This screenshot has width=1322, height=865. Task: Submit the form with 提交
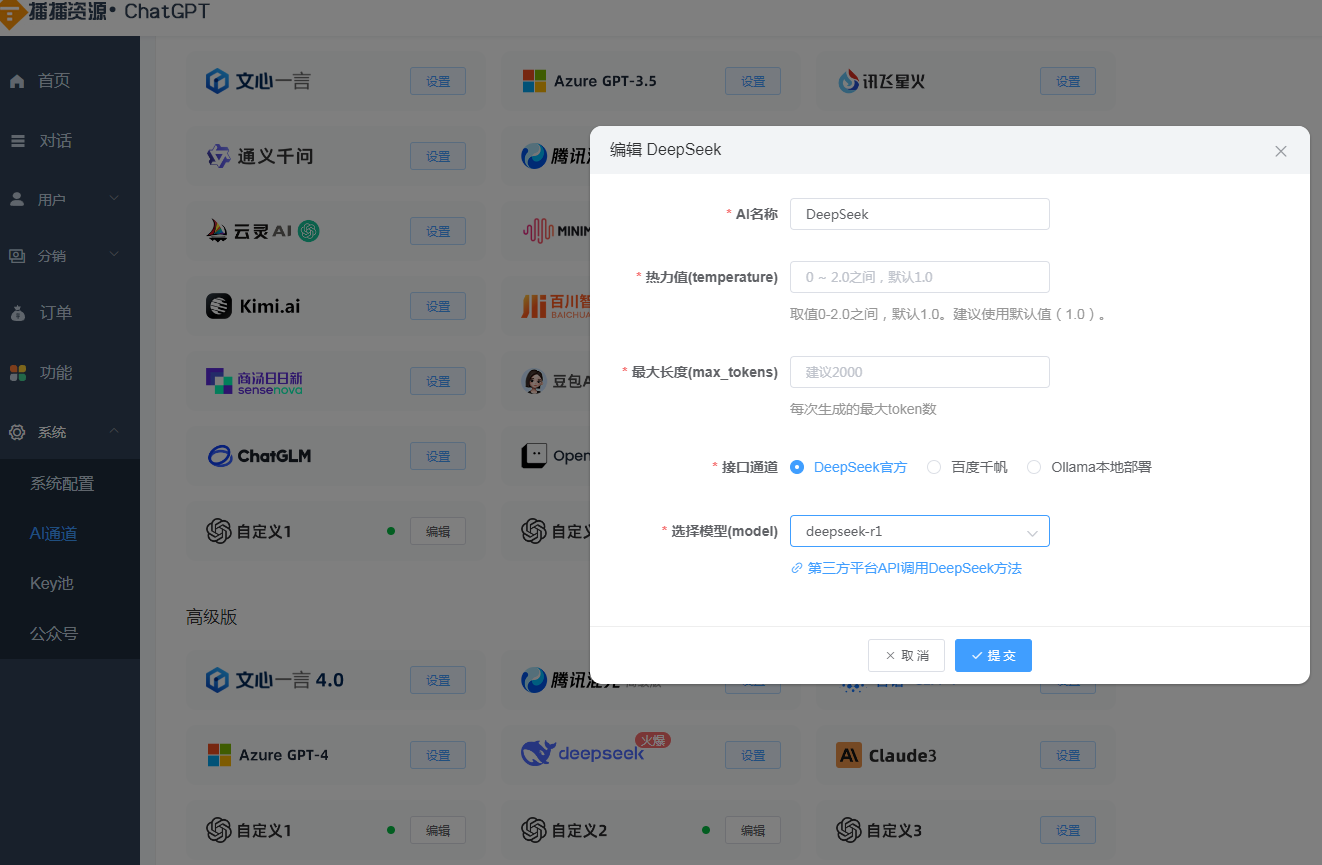(x=993, y=656)
